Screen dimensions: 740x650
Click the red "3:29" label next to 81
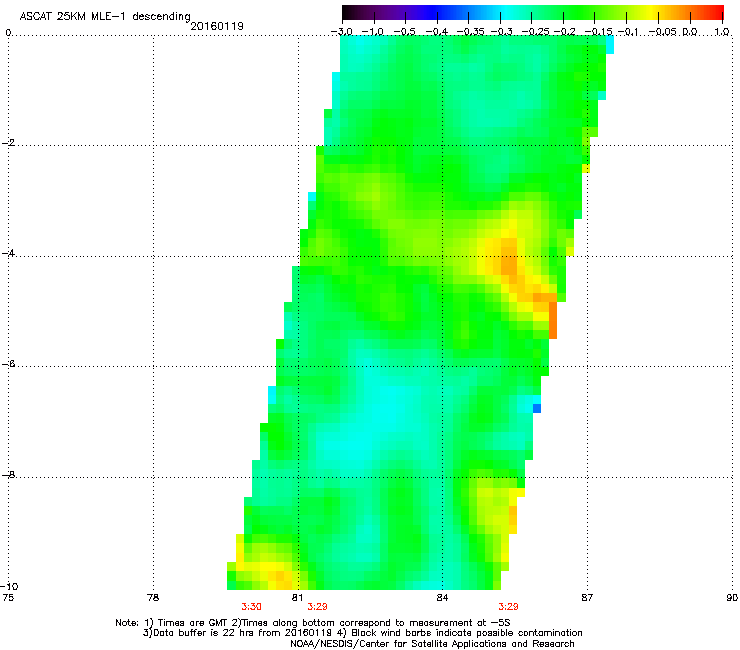(317, 607)
